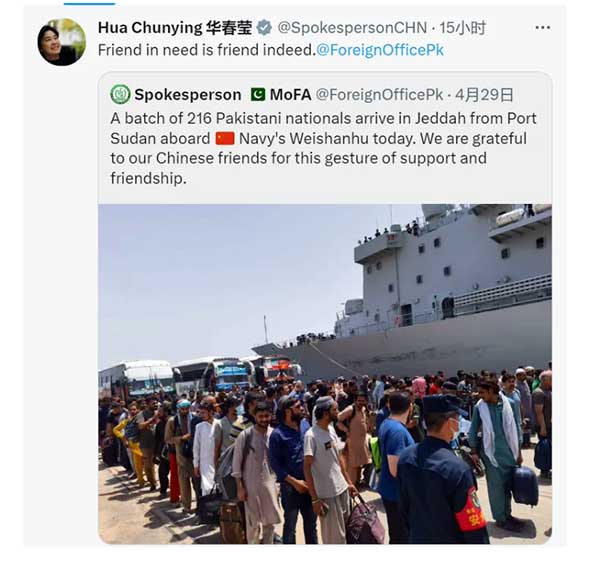Image resolution: width=600 pixels, height=565 pixels.
Task: Click the Pakistan MoFA round avatar
Action: point(120,94)
